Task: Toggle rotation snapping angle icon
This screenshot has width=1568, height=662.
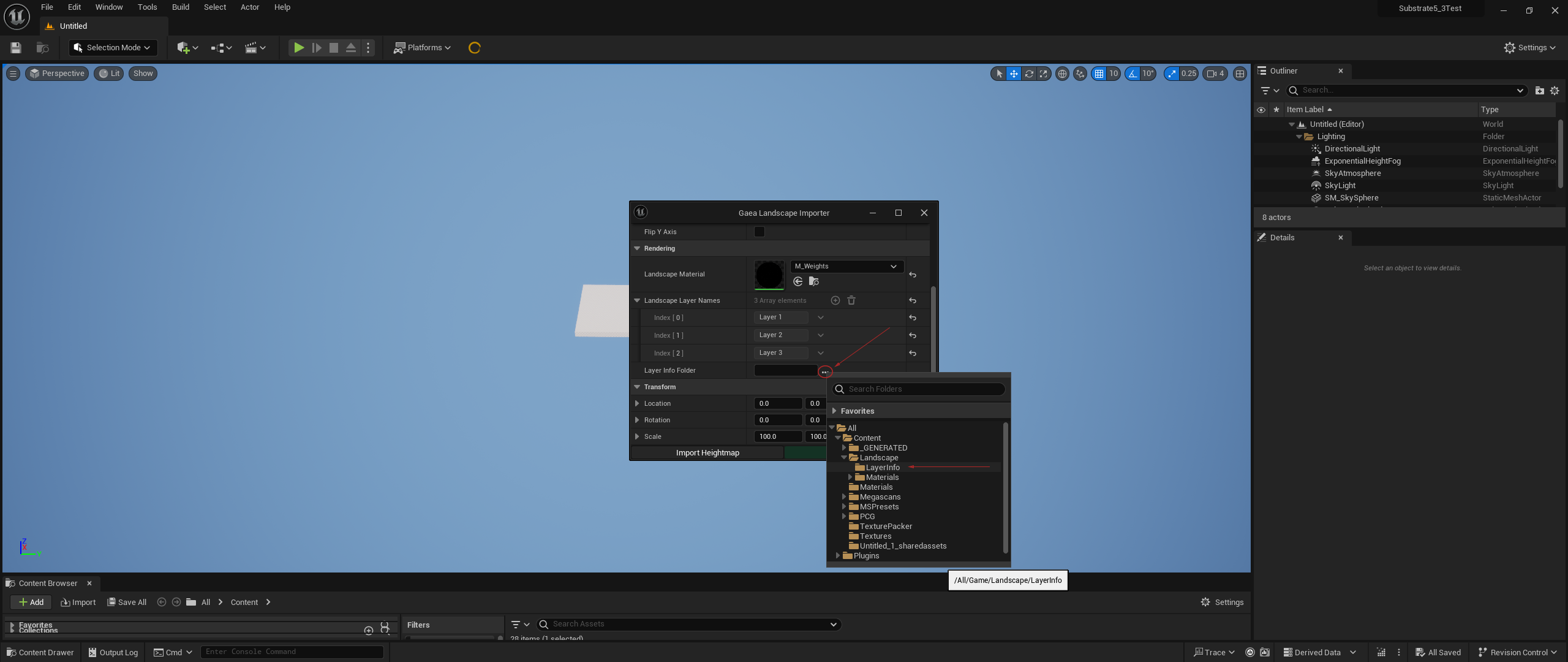Action: 1133,74
